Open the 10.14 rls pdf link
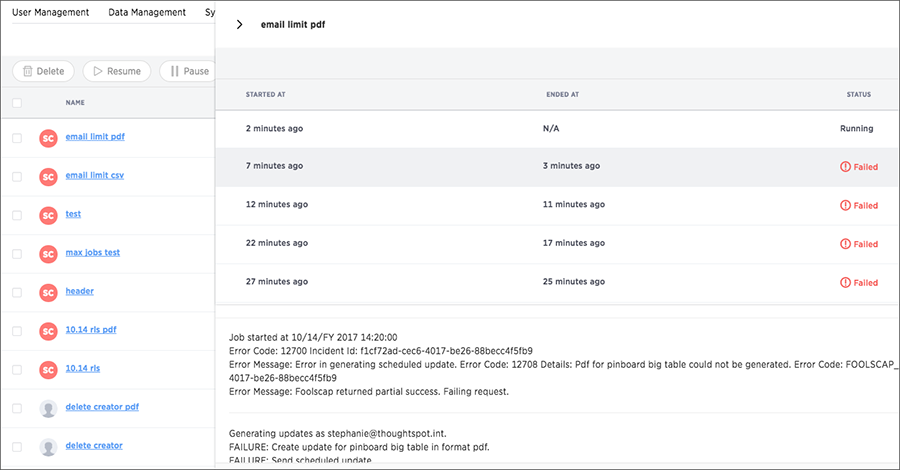Image resolution: width=900 pixels, height=470 pixels. 91,329
